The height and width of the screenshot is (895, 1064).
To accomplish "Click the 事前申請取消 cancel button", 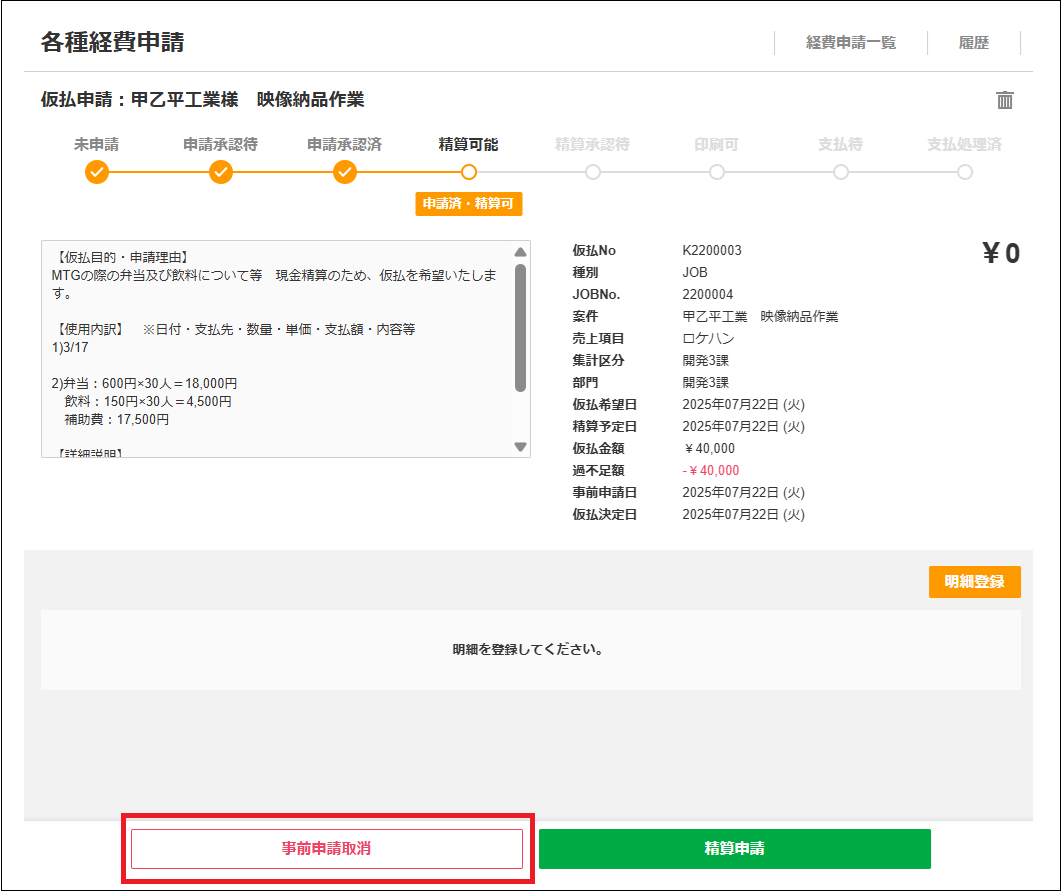I will (x=327, y=849).
